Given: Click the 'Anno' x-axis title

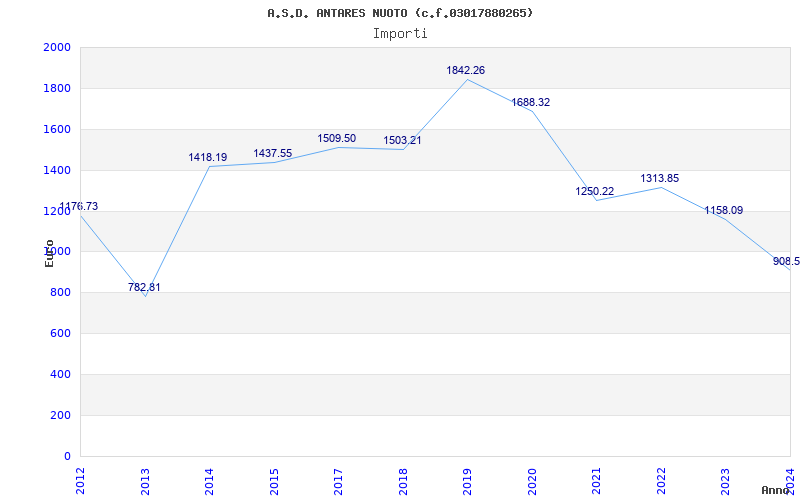Looking at the screenshot, I should (x=775, y=490).
